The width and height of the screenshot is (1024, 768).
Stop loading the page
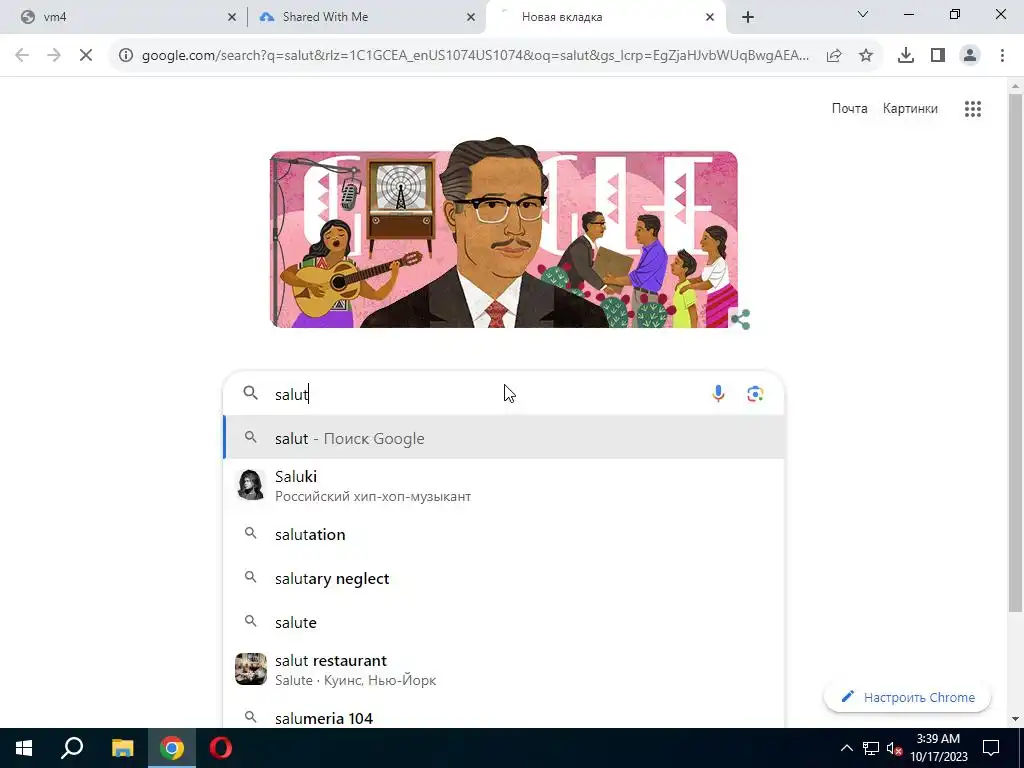coord(86,56)
